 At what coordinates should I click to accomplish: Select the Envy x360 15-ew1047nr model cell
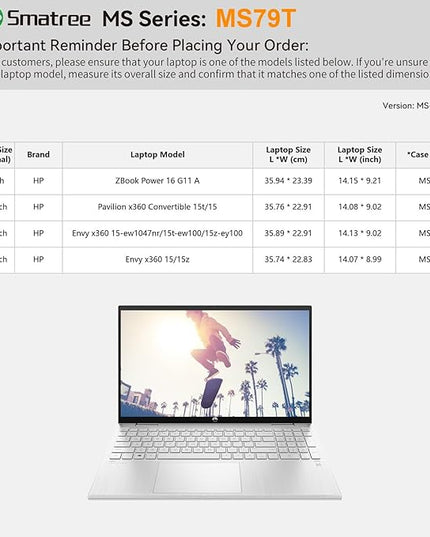pyautogui.click(x=157, y=233)
